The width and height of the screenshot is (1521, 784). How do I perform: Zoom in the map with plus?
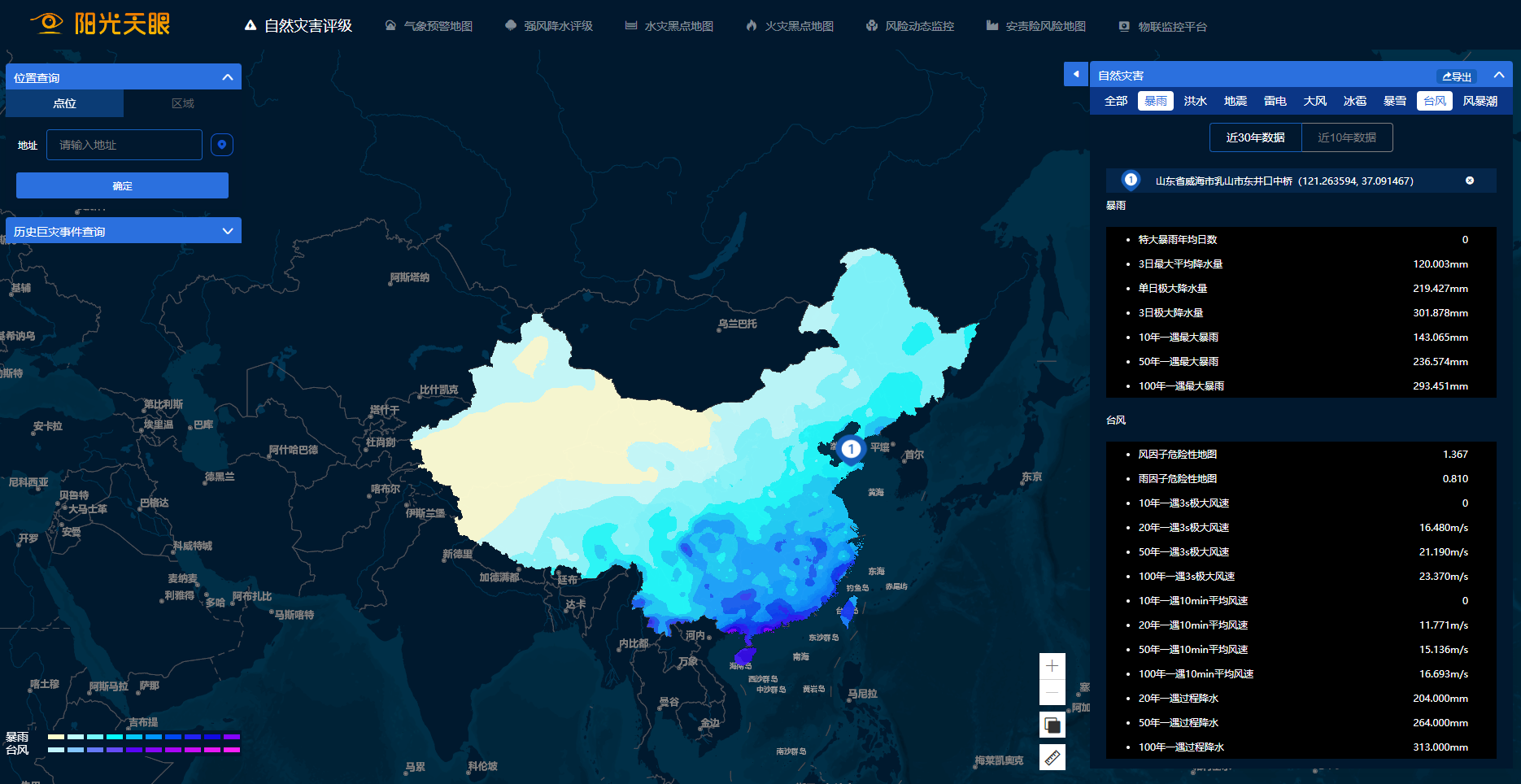(x=1052, y=665)
